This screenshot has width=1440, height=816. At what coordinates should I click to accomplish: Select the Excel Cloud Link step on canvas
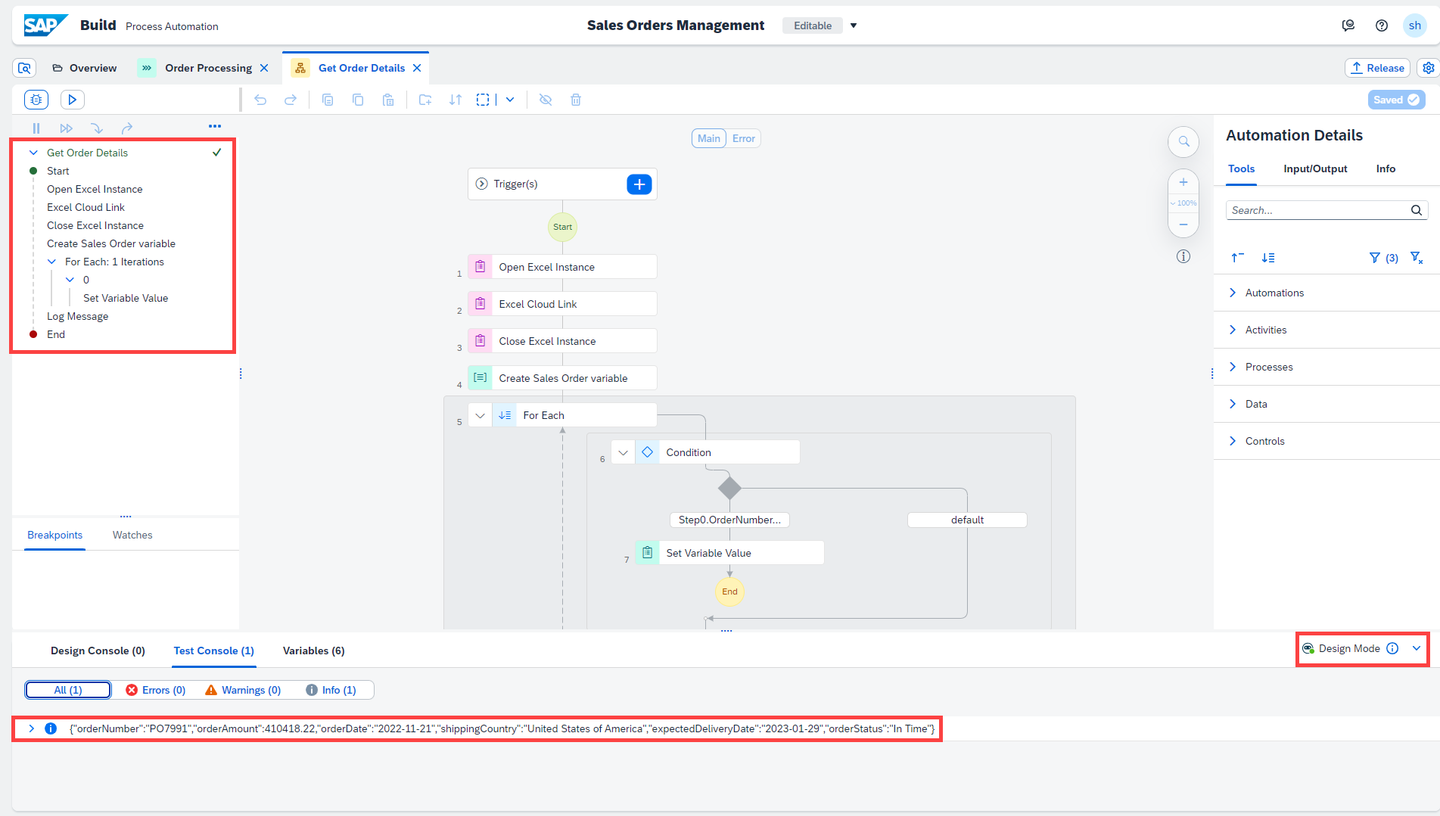pyautogui.click(x=562, y=304)
